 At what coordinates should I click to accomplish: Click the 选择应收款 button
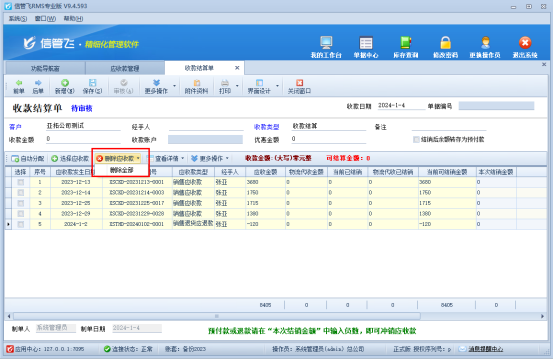coord(70,159)
